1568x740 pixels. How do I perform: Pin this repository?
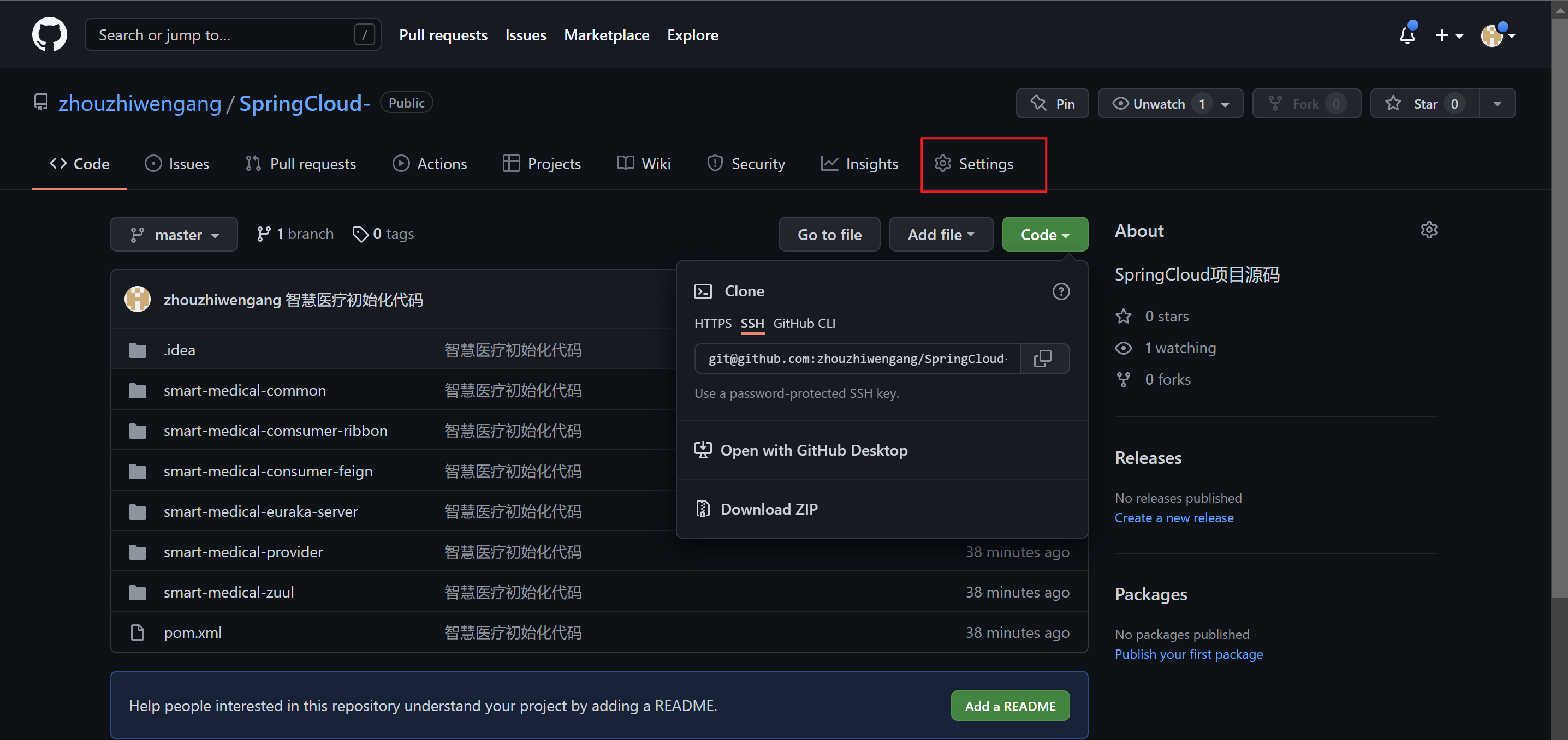[1053, 104]
